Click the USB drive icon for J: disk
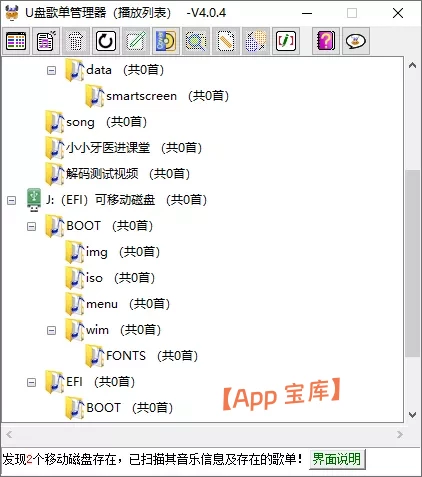Screen dimensions: 422x477 [34, 200]
